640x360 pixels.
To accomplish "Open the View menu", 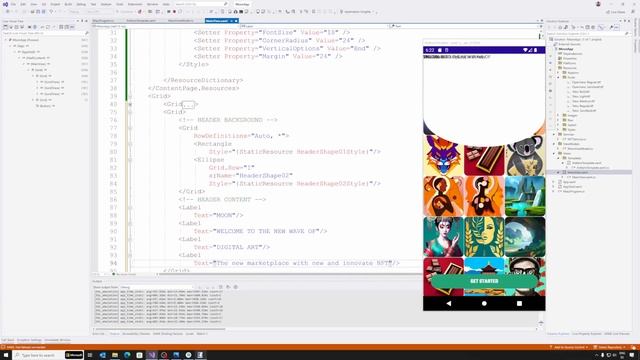I will tap(34, 4).
